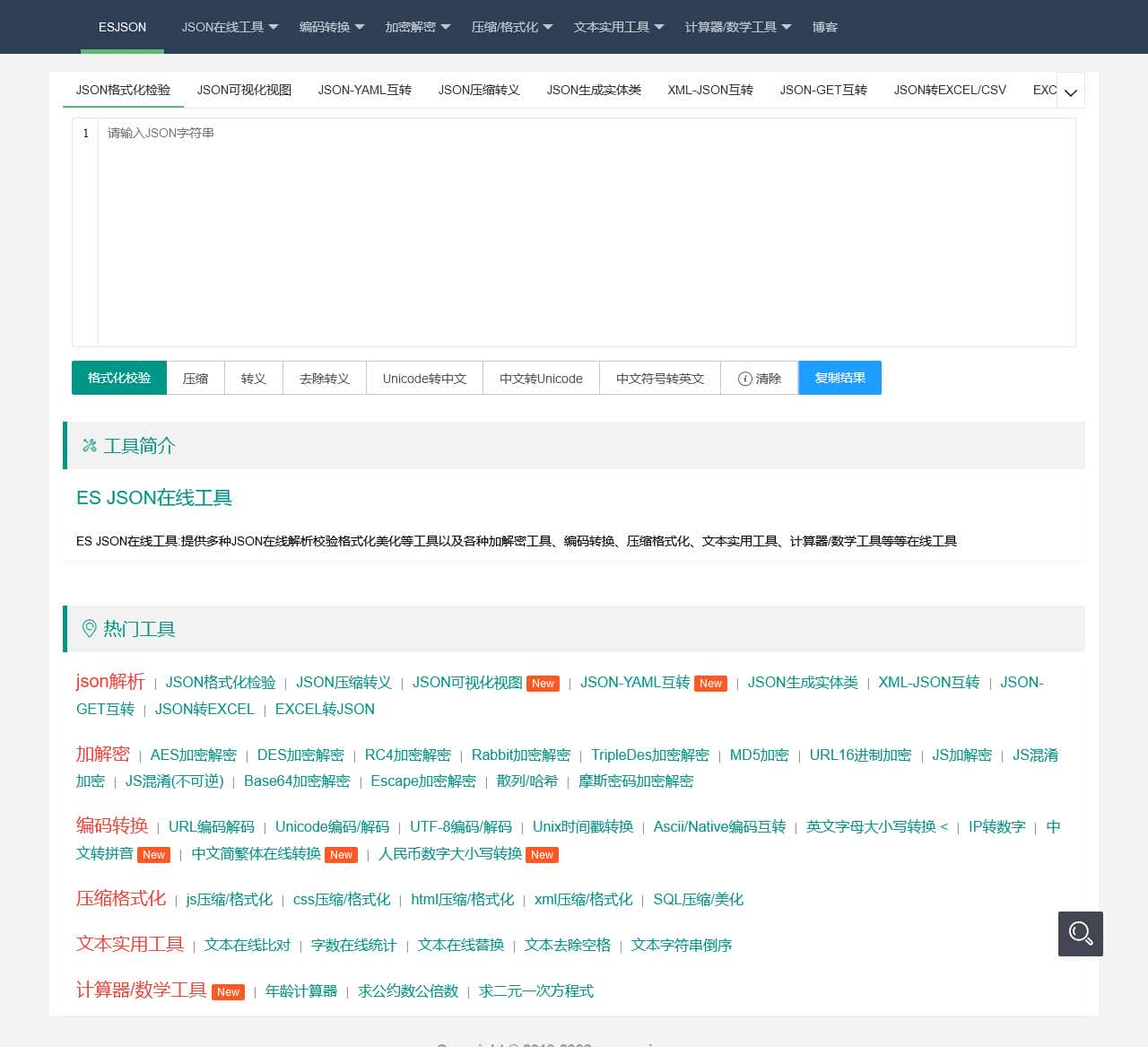The height and width of the screenshot is (1047, 1148).
Task: Click the info icon inside 清除 button
Action: click(745, 378)
